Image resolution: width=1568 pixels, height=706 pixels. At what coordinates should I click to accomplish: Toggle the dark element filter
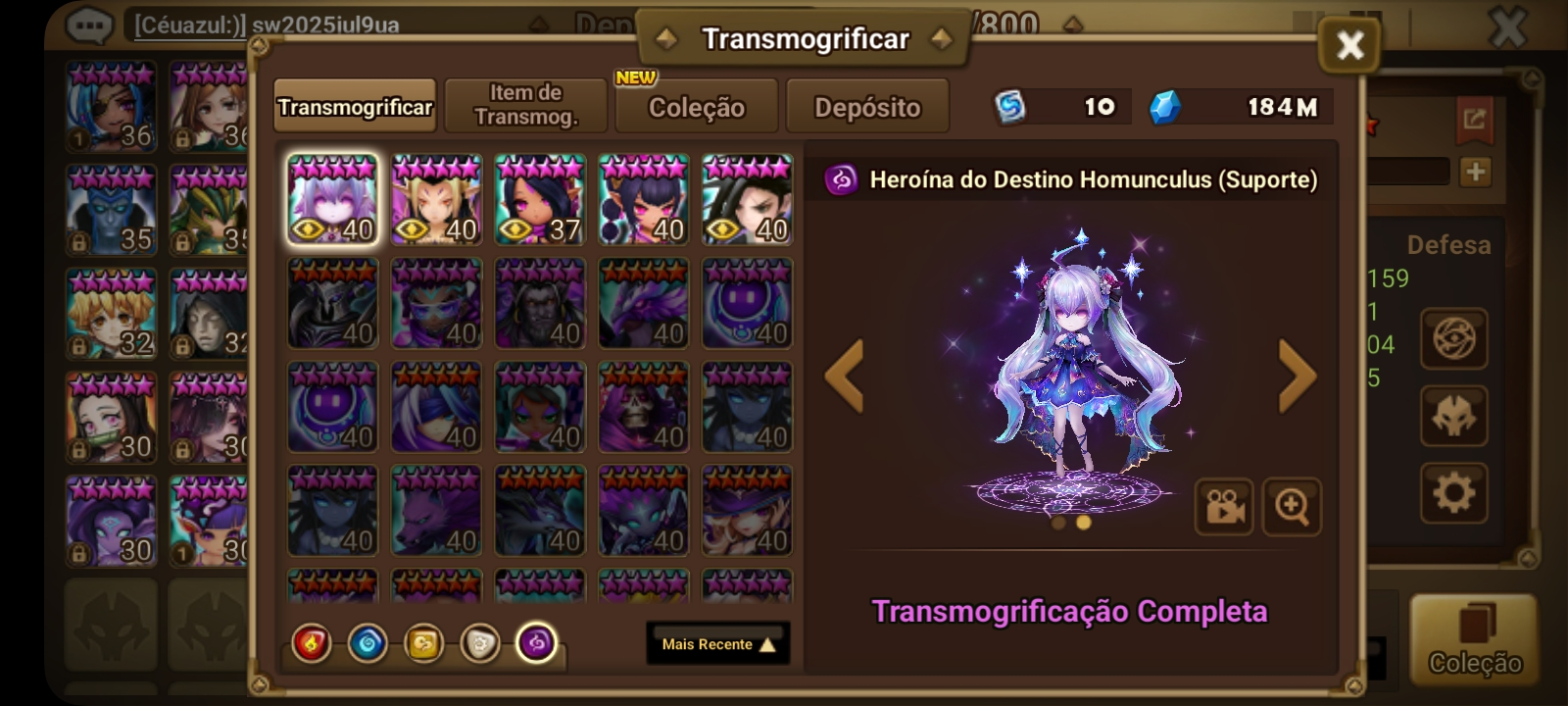click(536, 644)
